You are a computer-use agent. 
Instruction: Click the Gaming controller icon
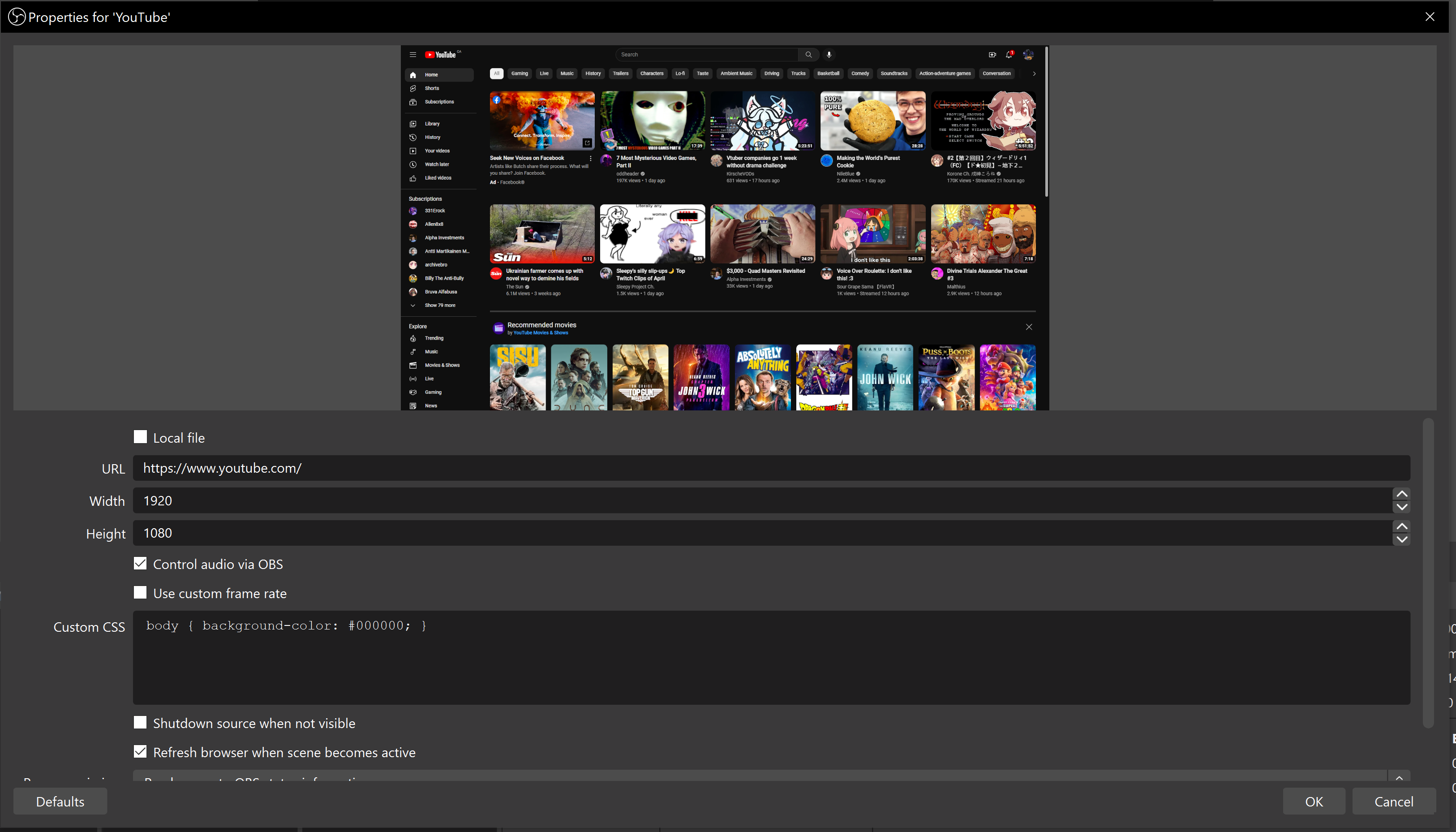pos(413,392)
